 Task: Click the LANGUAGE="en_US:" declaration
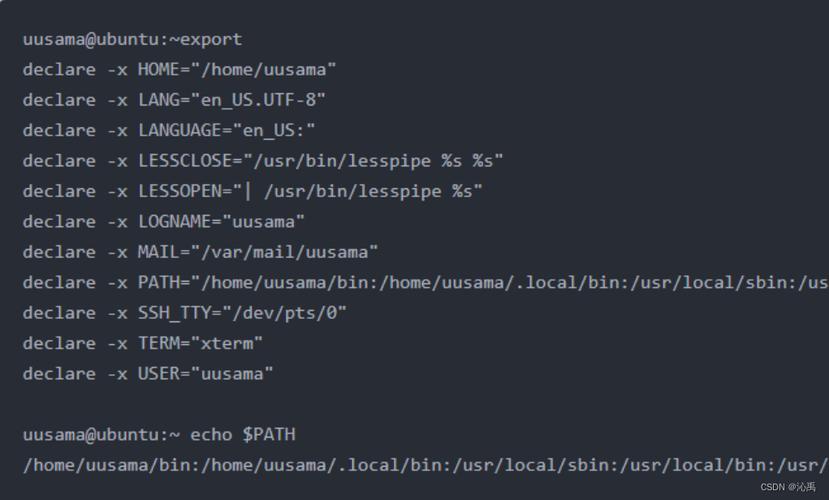(169, 131)
